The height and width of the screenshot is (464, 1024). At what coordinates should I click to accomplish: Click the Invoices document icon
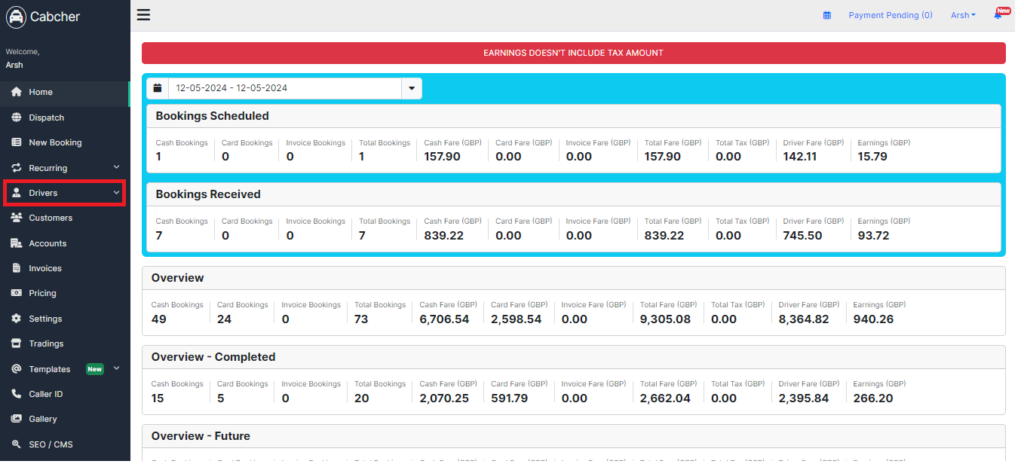pyautogui.click(x=17, y=268)
